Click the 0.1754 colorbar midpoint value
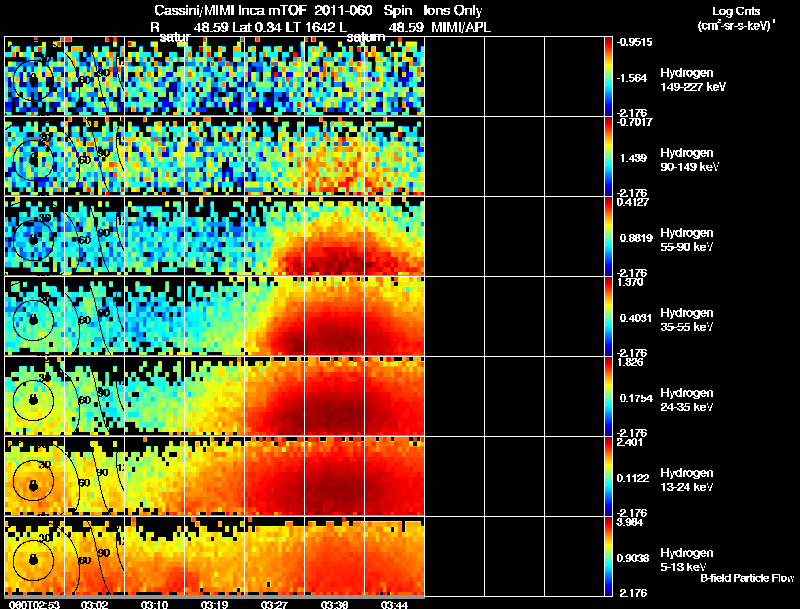Image resolution: width=800 pixels, height=609 pixels. coord(636,398)
